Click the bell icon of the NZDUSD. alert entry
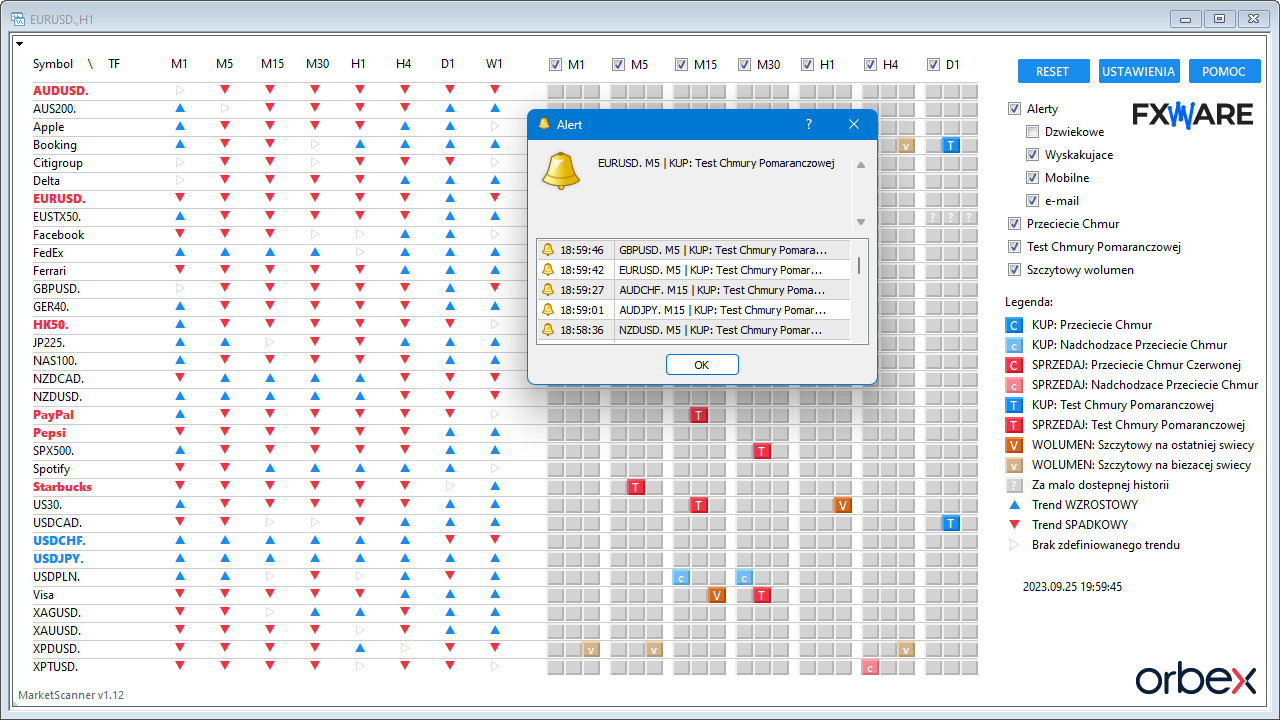Screen dimensions: 1280x720 click(547, 330)
